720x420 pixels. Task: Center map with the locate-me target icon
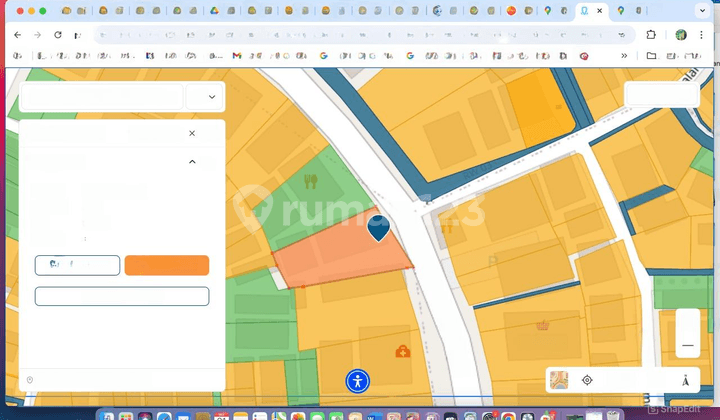587,380
